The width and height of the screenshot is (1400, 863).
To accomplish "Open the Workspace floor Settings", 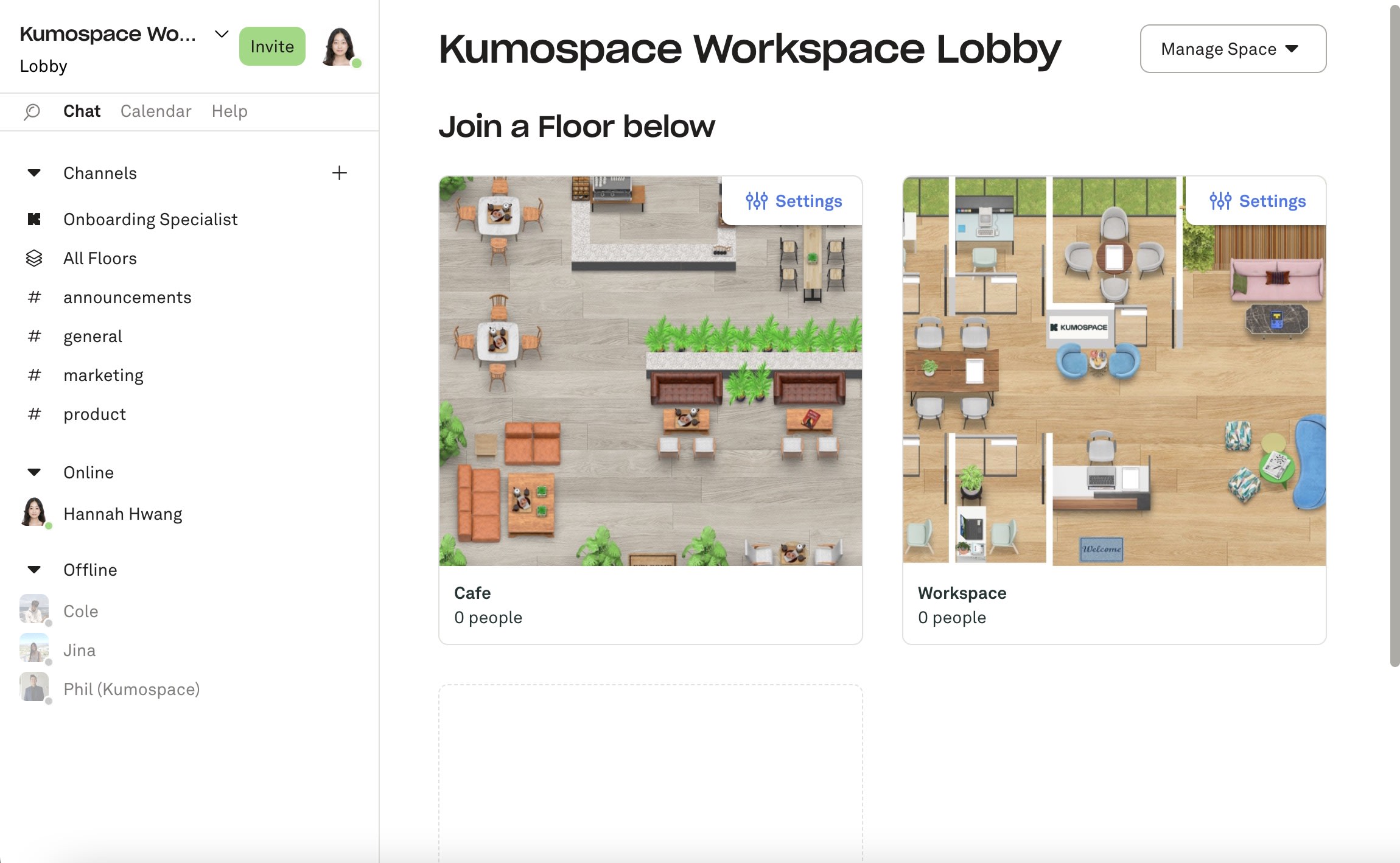I will (x=1258, y=201).
